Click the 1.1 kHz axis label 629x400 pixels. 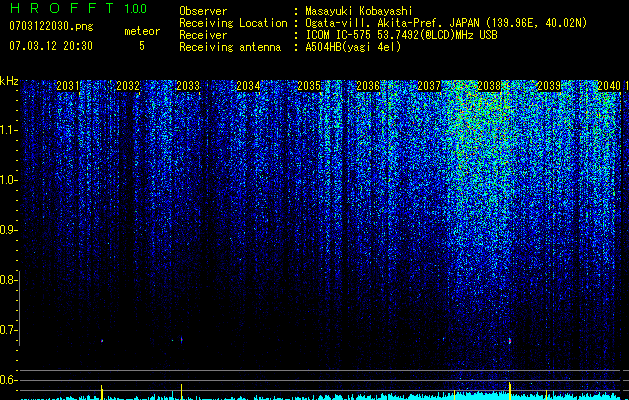click(x=8, y=130)
